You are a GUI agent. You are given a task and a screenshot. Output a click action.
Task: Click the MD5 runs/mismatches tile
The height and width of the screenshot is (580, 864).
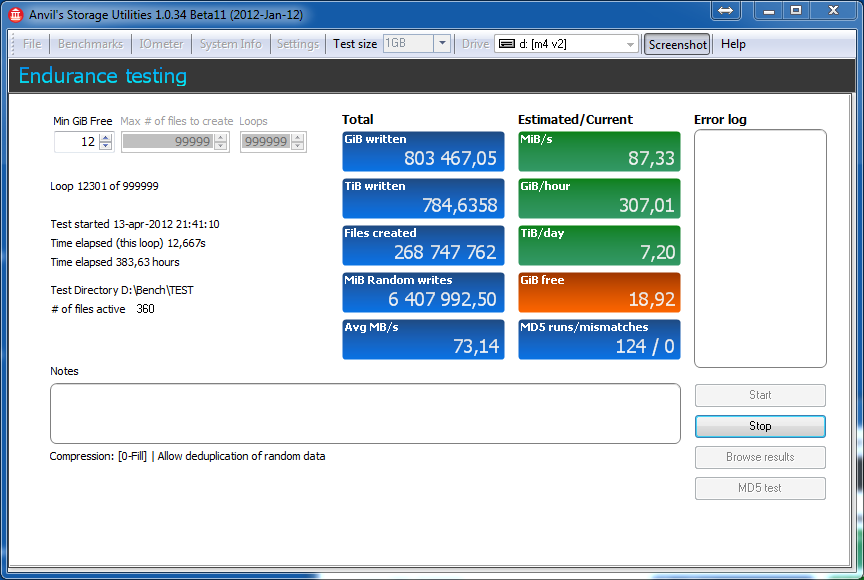(x=599, y=339)
